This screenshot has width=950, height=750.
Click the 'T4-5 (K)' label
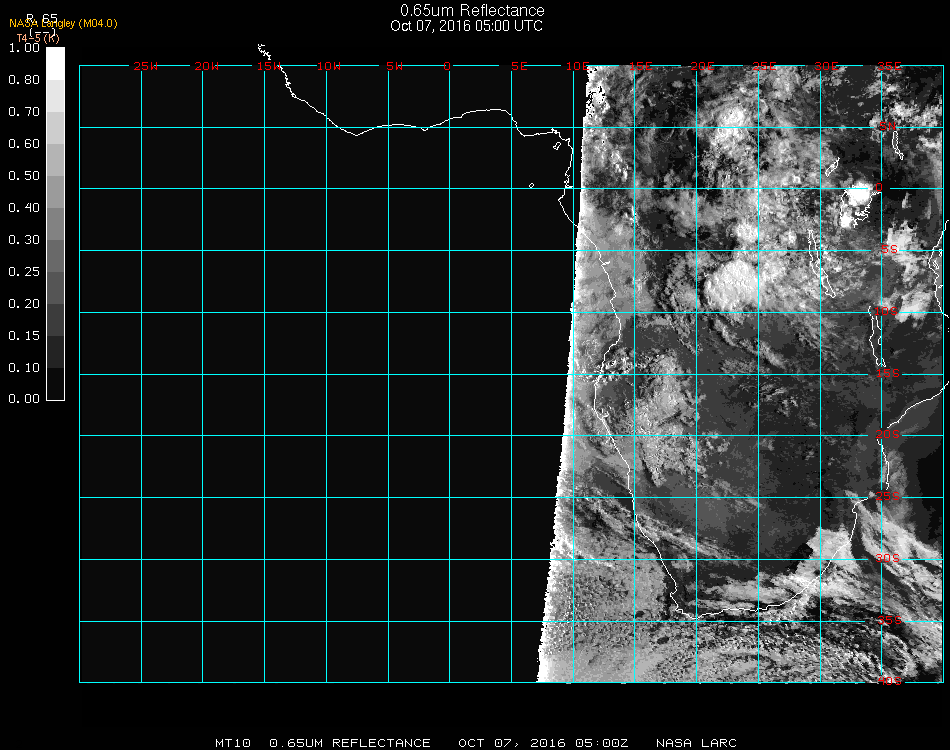(x=38, y=38)
